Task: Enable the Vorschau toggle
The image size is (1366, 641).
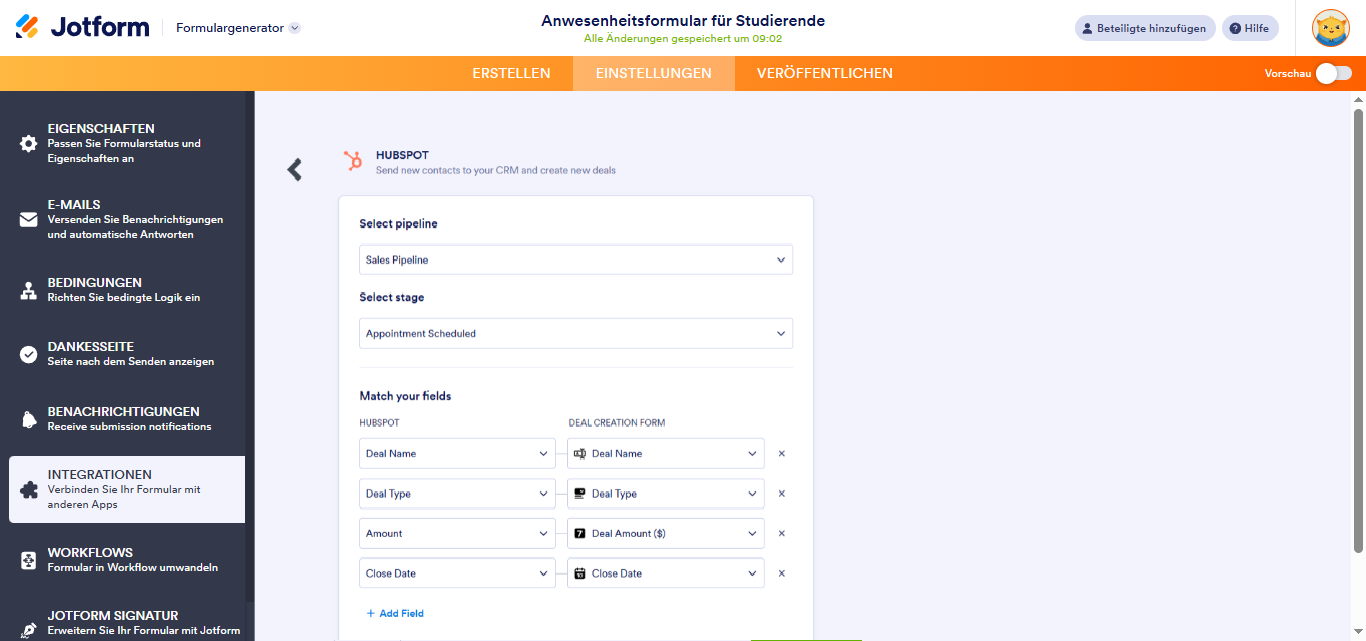Action: click(1336, 73)
